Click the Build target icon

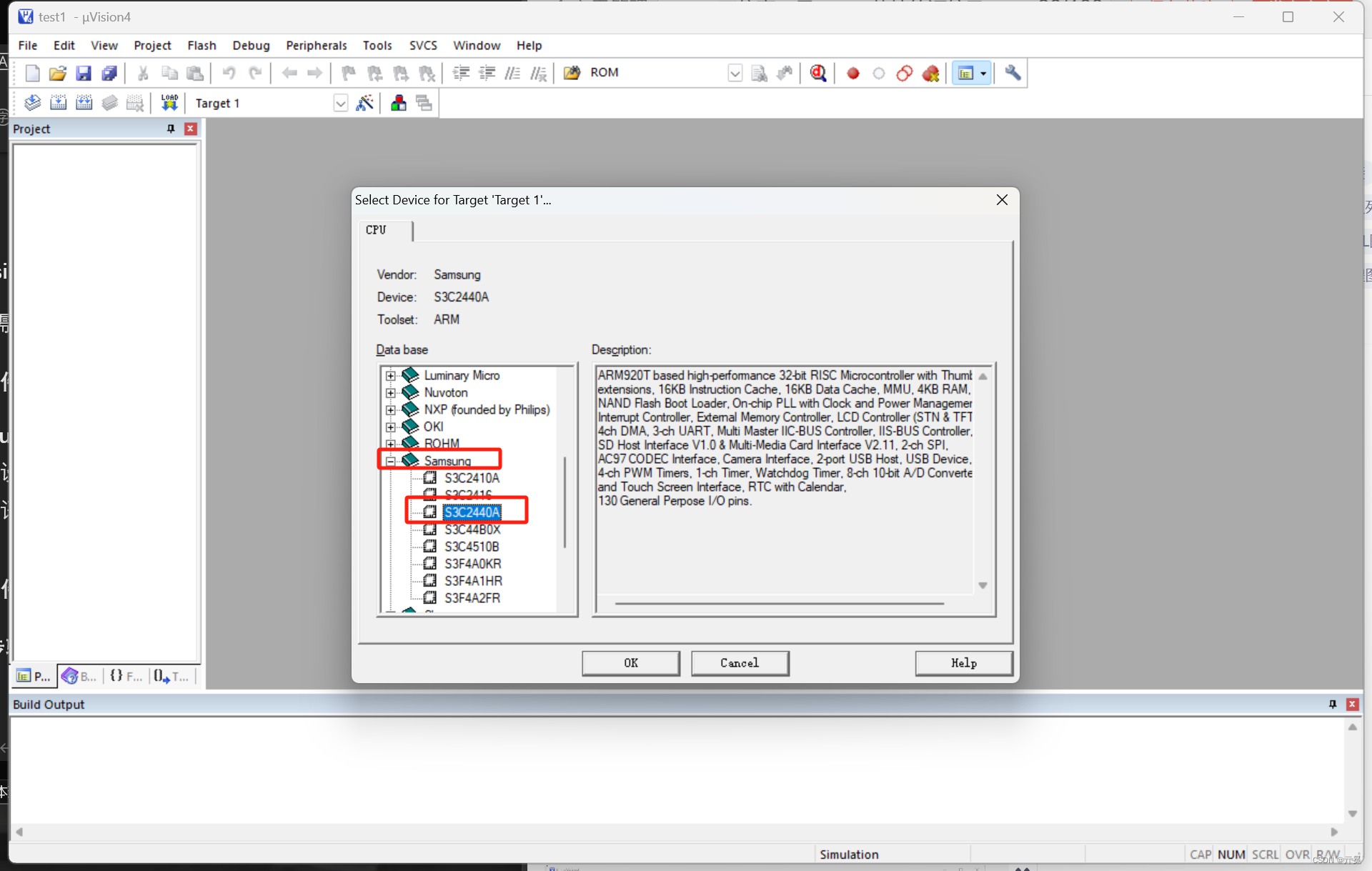click(58, 103)
